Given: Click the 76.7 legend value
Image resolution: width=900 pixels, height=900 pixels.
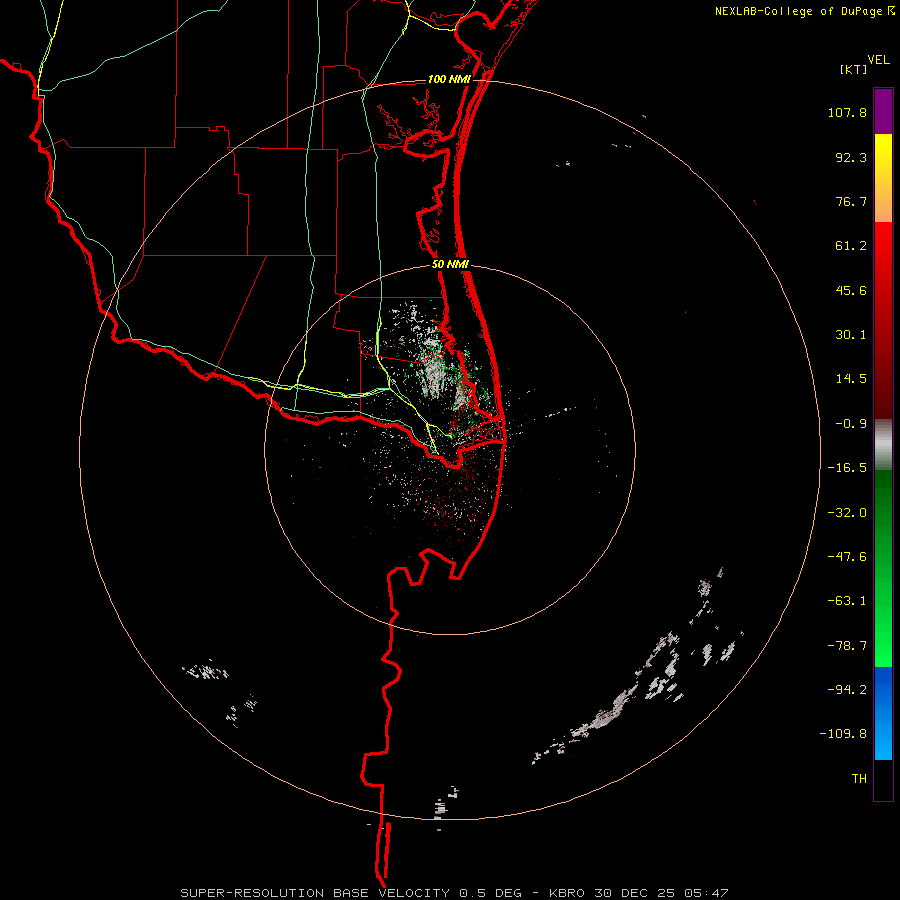Looking at the screenshot, I should 851,201.
